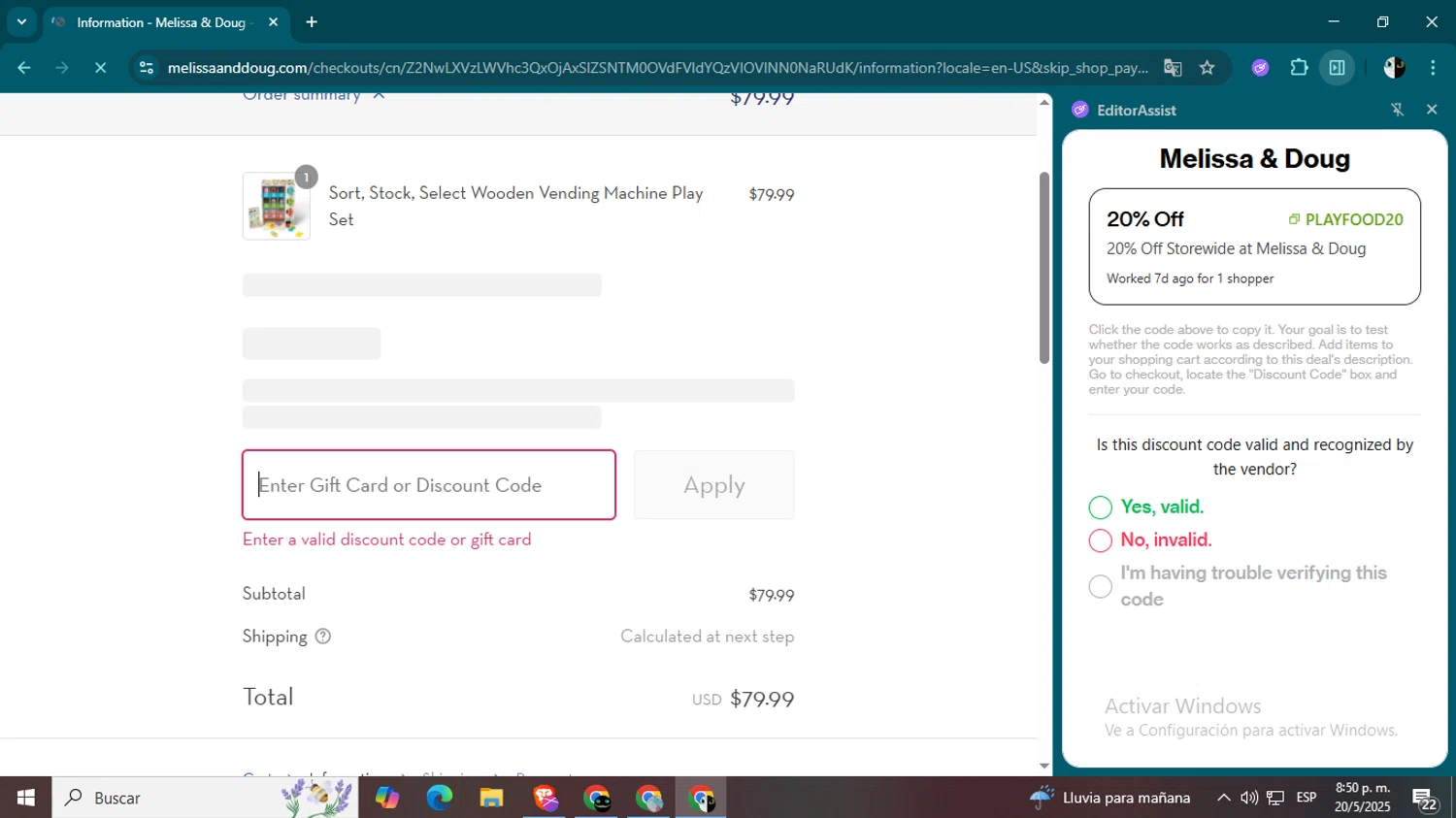The width and height of the screenshot is (1456, 818).
Task: Focus the Gift Card or Discount Code field
Action: pos(429,485)
